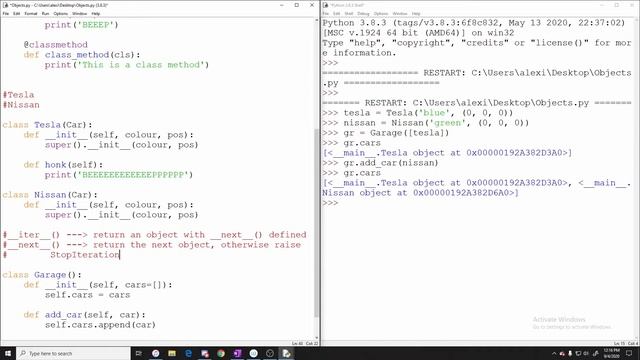Viewport: 640px width, 360px height.
Task: Click '#Tesla' comment in editor
Action: point(18,95)
